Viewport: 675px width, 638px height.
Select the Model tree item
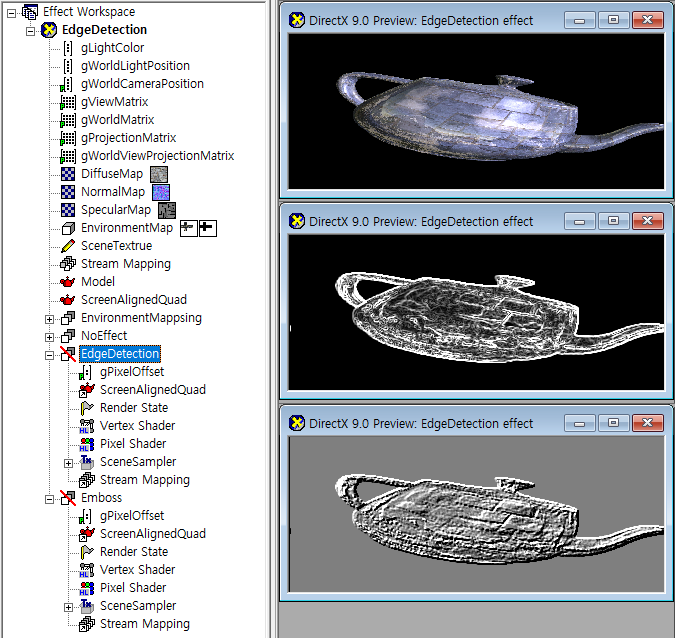(98, 282)
